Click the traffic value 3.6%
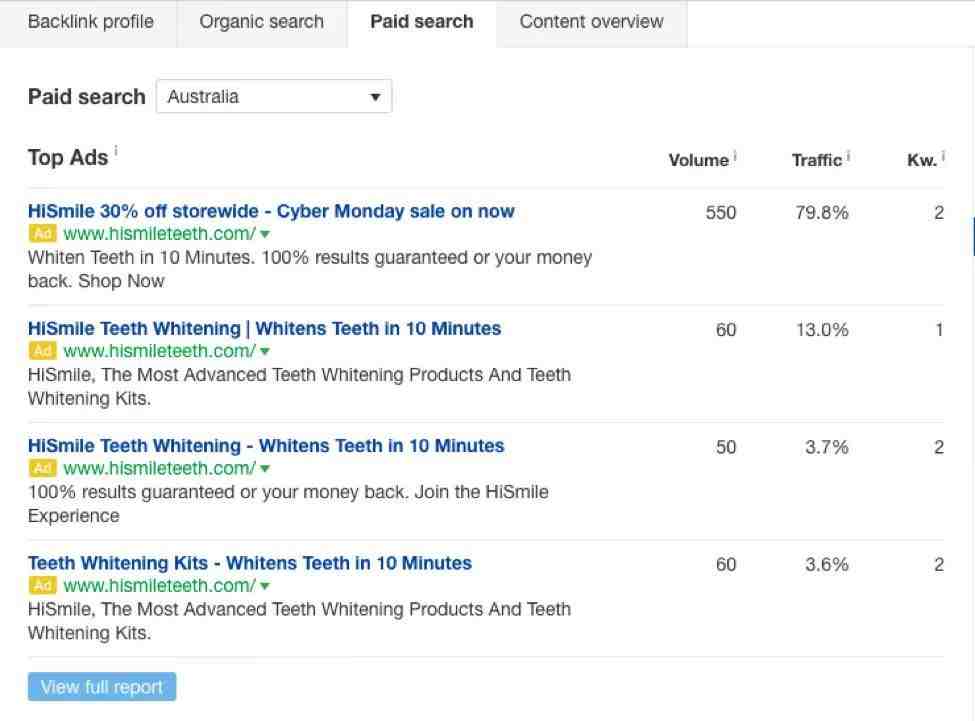Image resolution: width=975 pixels, height=721 pixels. click(x=826, y=564)
